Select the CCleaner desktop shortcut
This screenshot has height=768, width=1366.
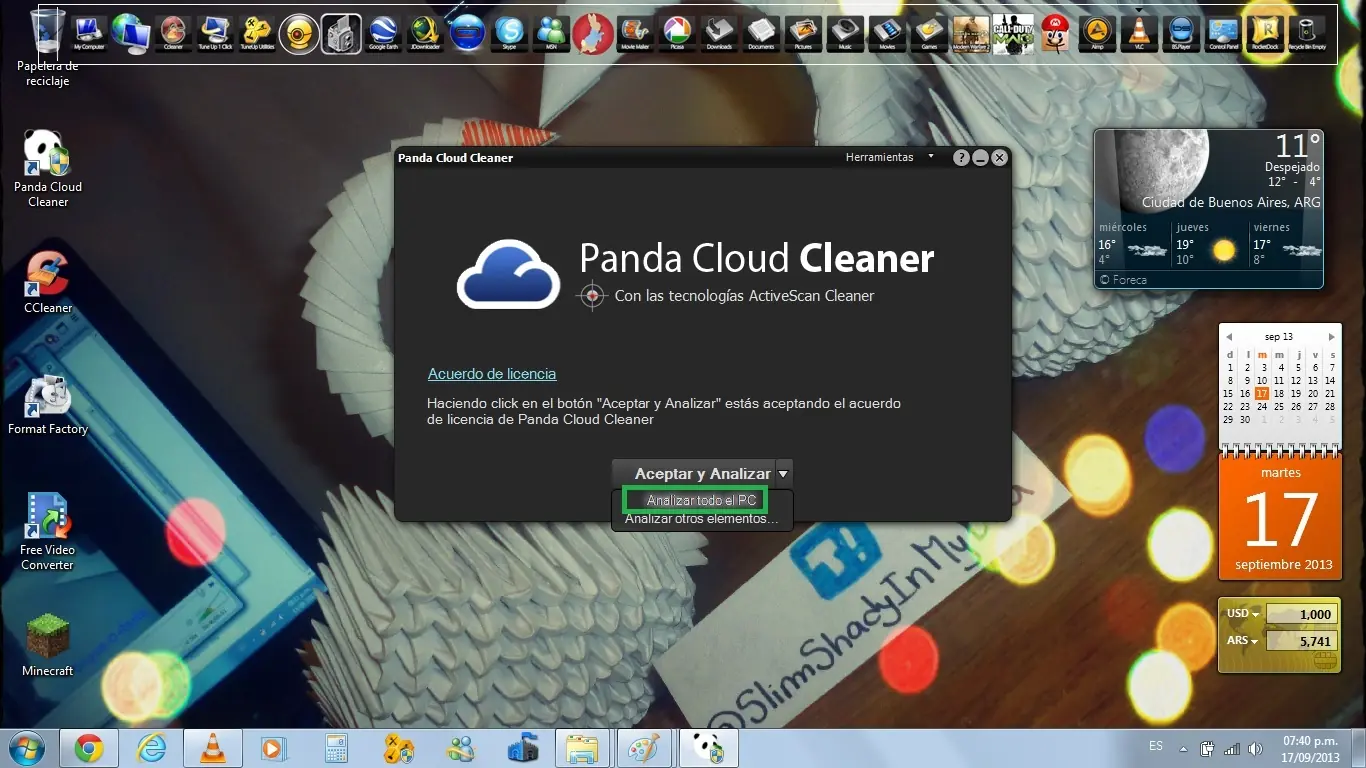pos(48,283)
